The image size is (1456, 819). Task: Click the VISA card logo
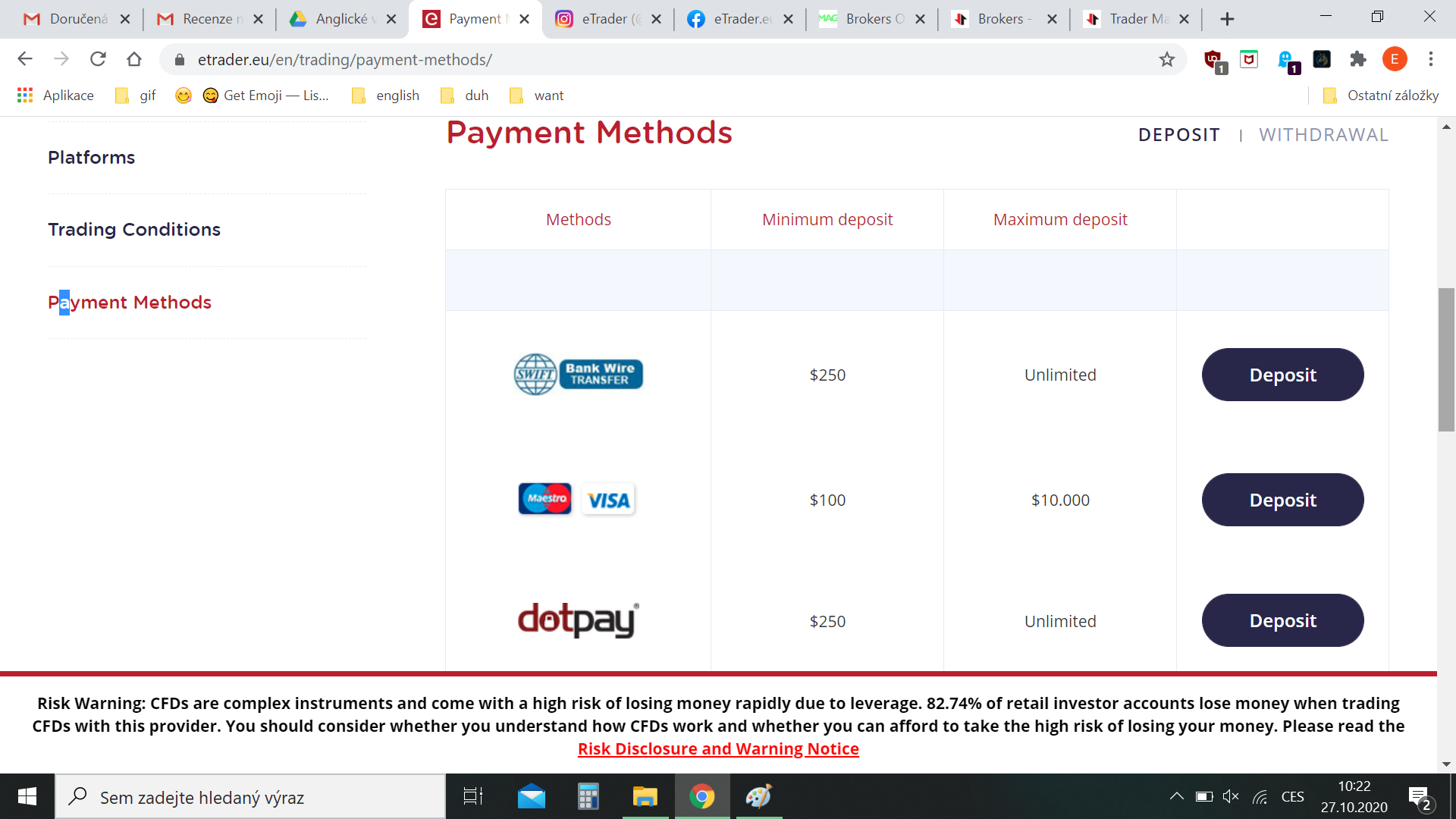pyautogui.click(x=608, y=500)
